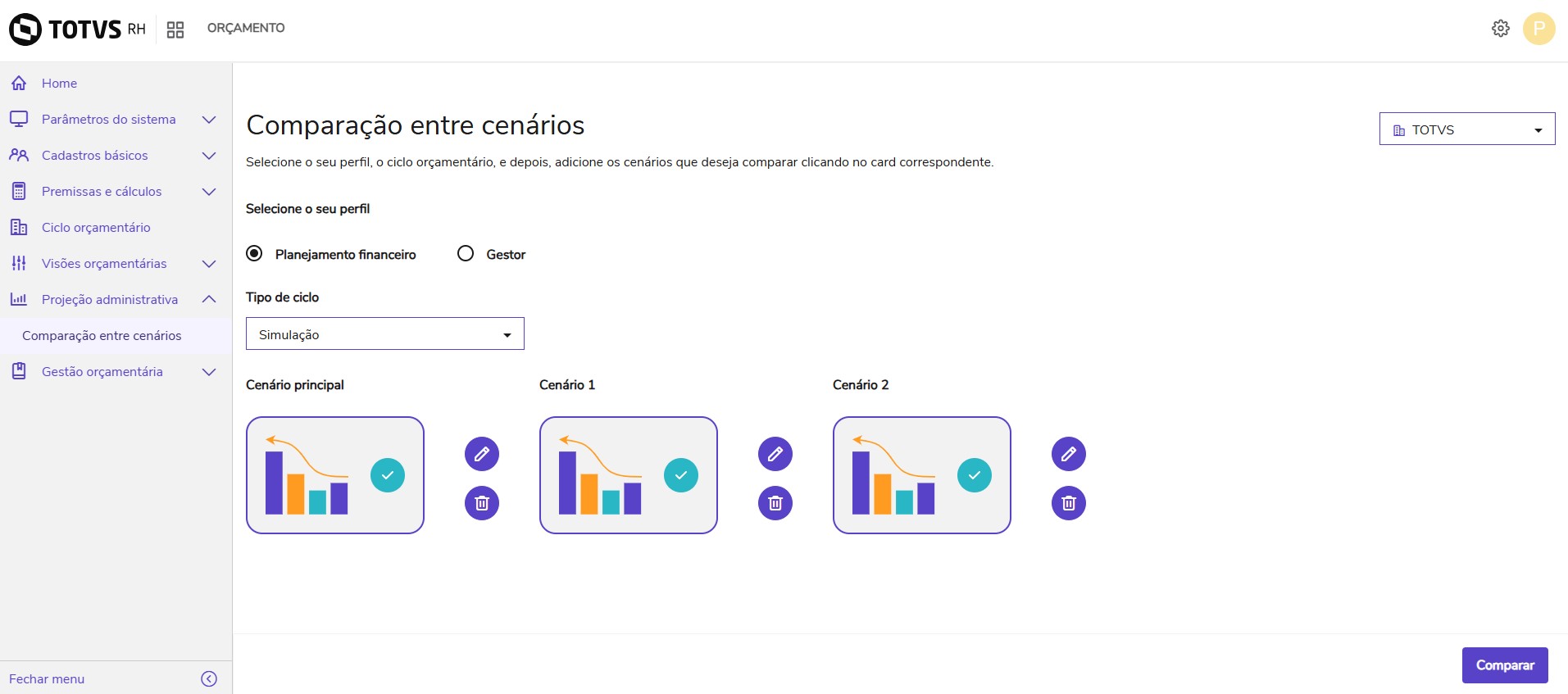Click the edit pencil for Cenário principal
This screenshot has height=694, width=1568.
tap(482, 454)
